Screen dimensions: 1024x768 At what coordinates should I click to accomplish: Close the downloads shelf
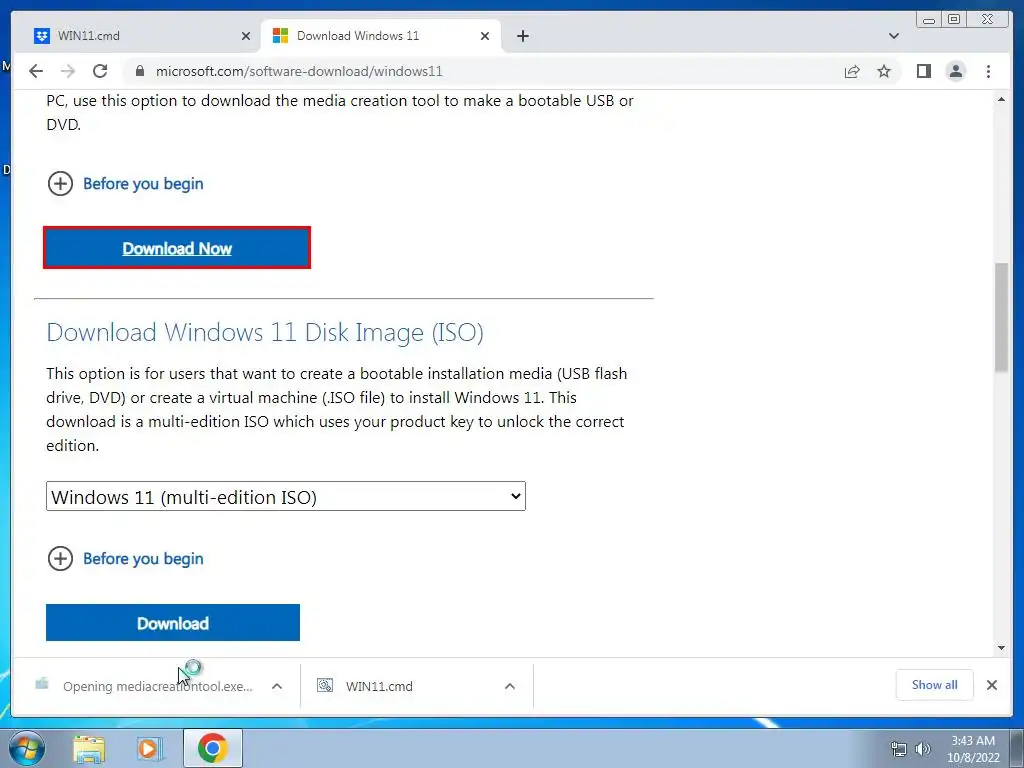991,684
